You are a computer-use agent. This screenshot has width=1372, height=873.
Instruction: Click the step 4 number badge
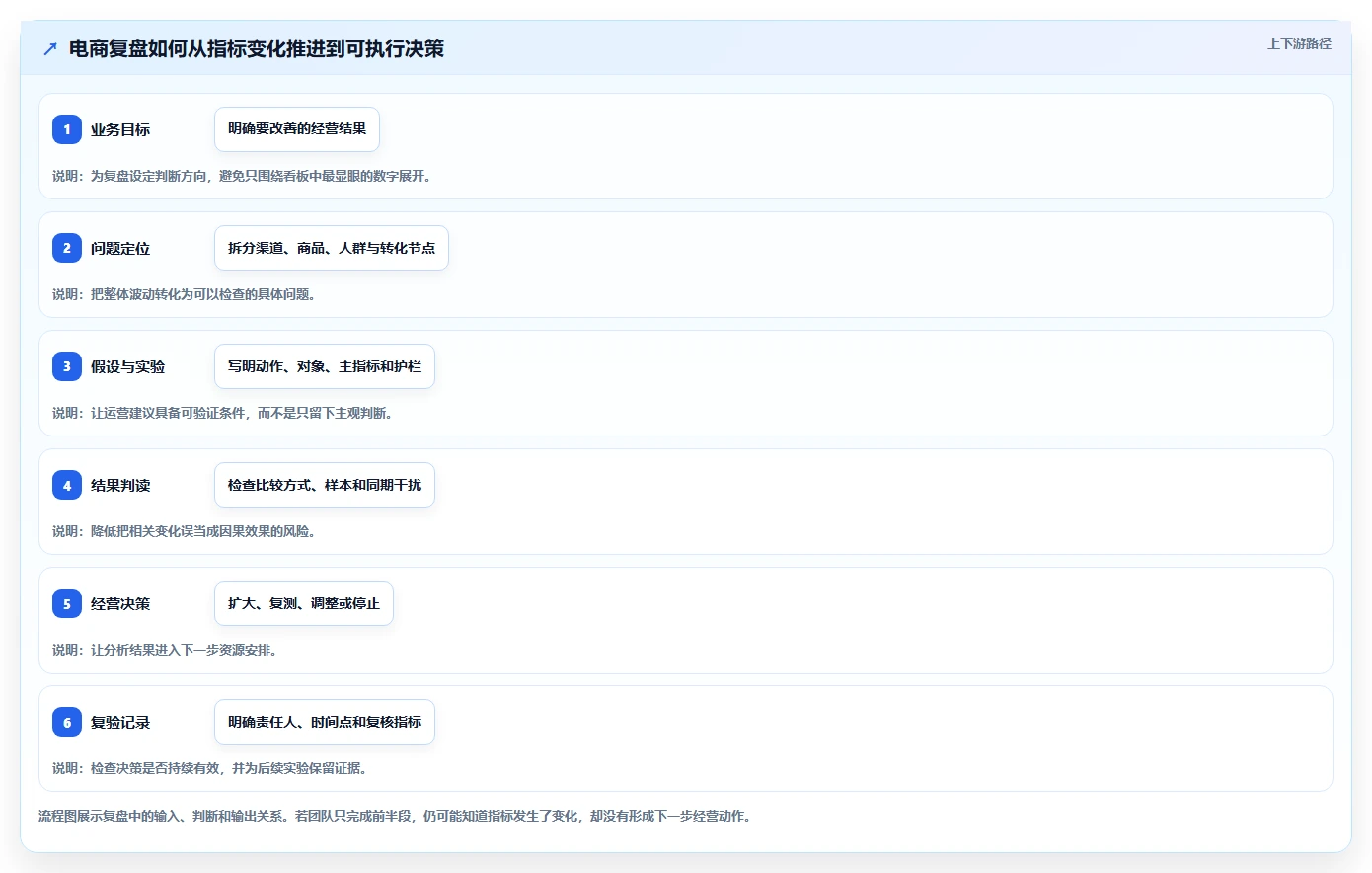(67, 485)
